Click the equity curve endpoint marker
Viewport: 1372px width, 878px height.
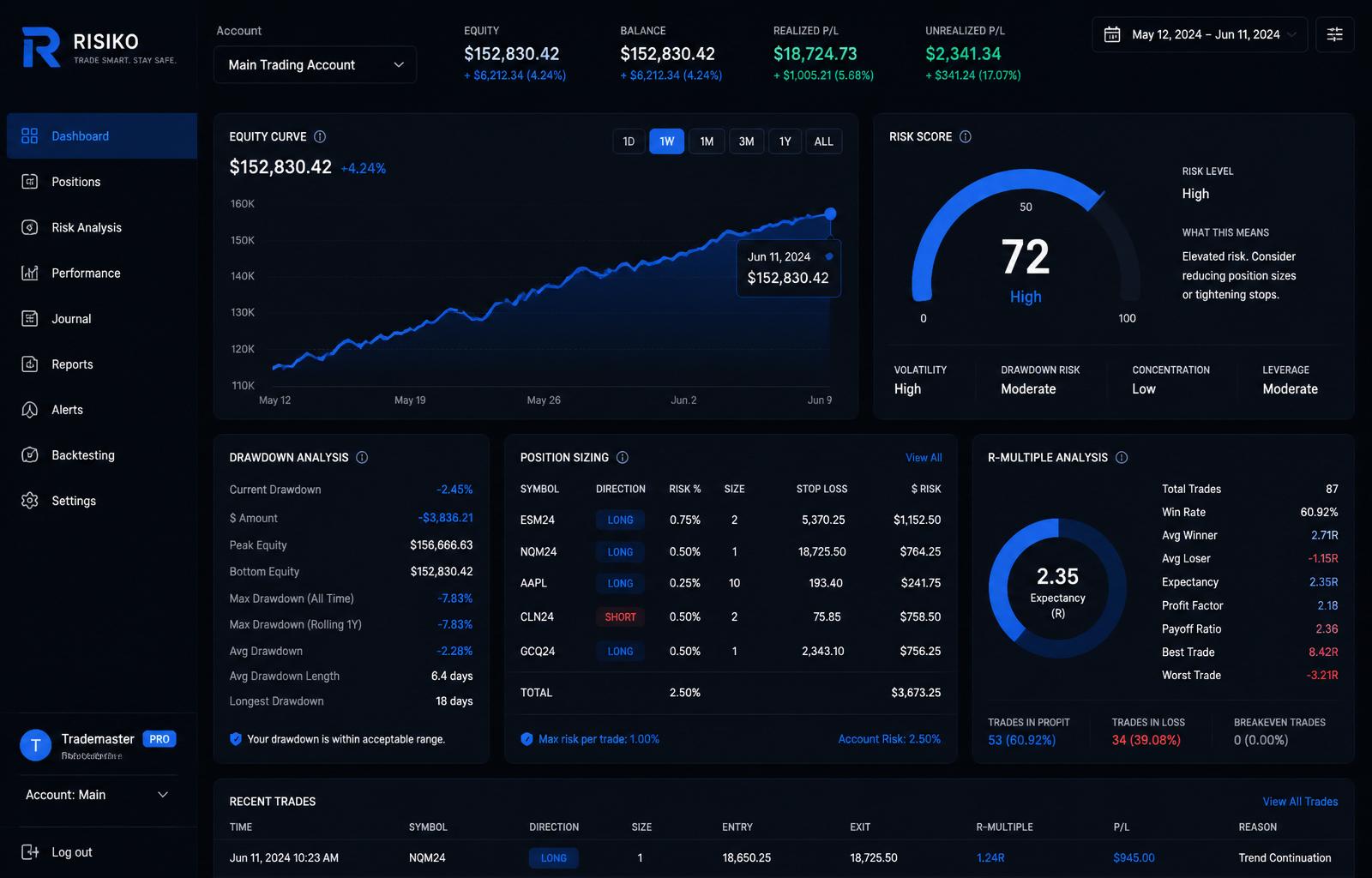[830, 213]
